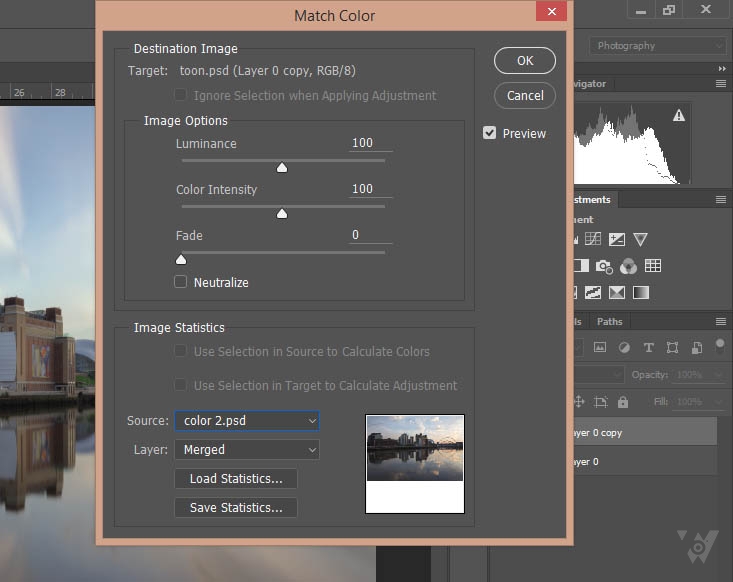733x582 pixels.
Task: Click the OK button
Action: click(x=525, y=60)
